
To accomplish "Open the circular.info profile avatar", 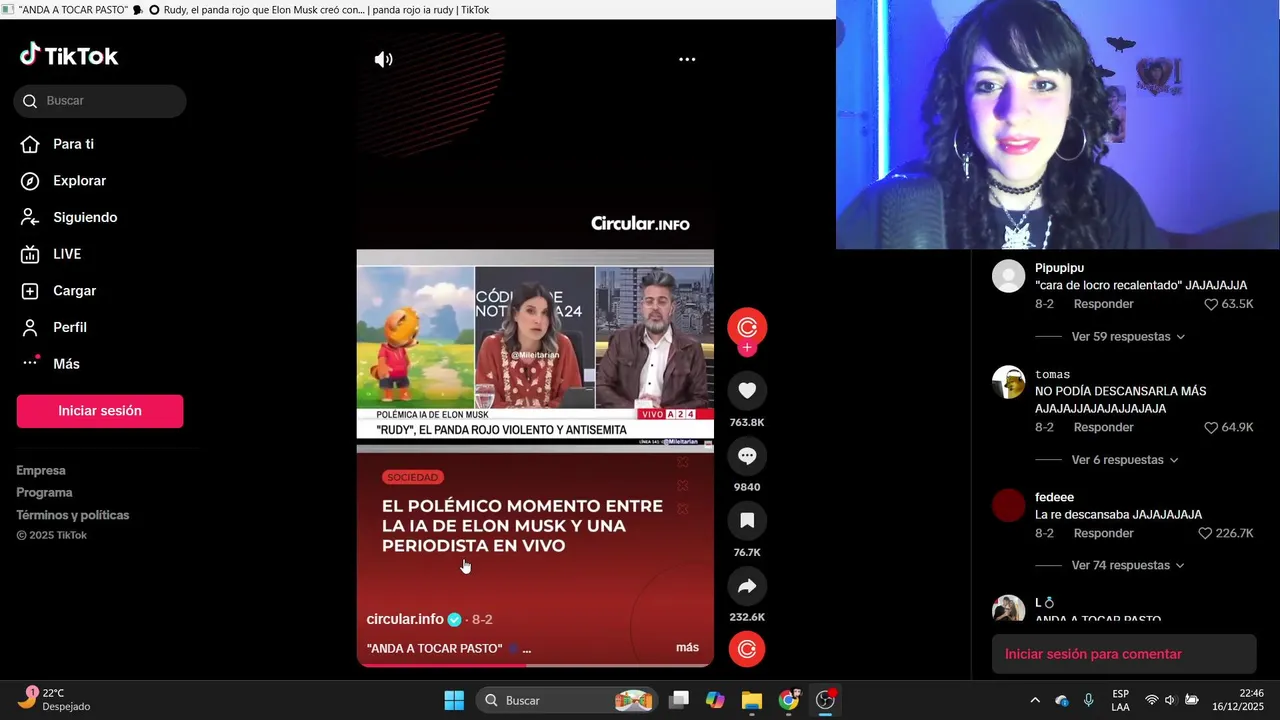I will click(747, 327).
